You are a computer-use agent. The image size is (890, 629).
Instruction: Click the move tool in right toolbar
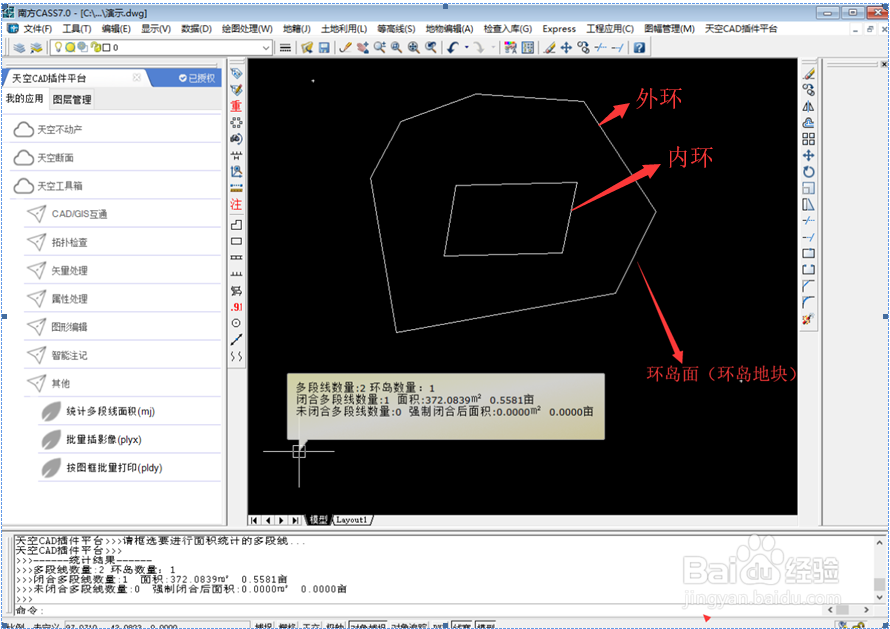(x=808, y=155)
